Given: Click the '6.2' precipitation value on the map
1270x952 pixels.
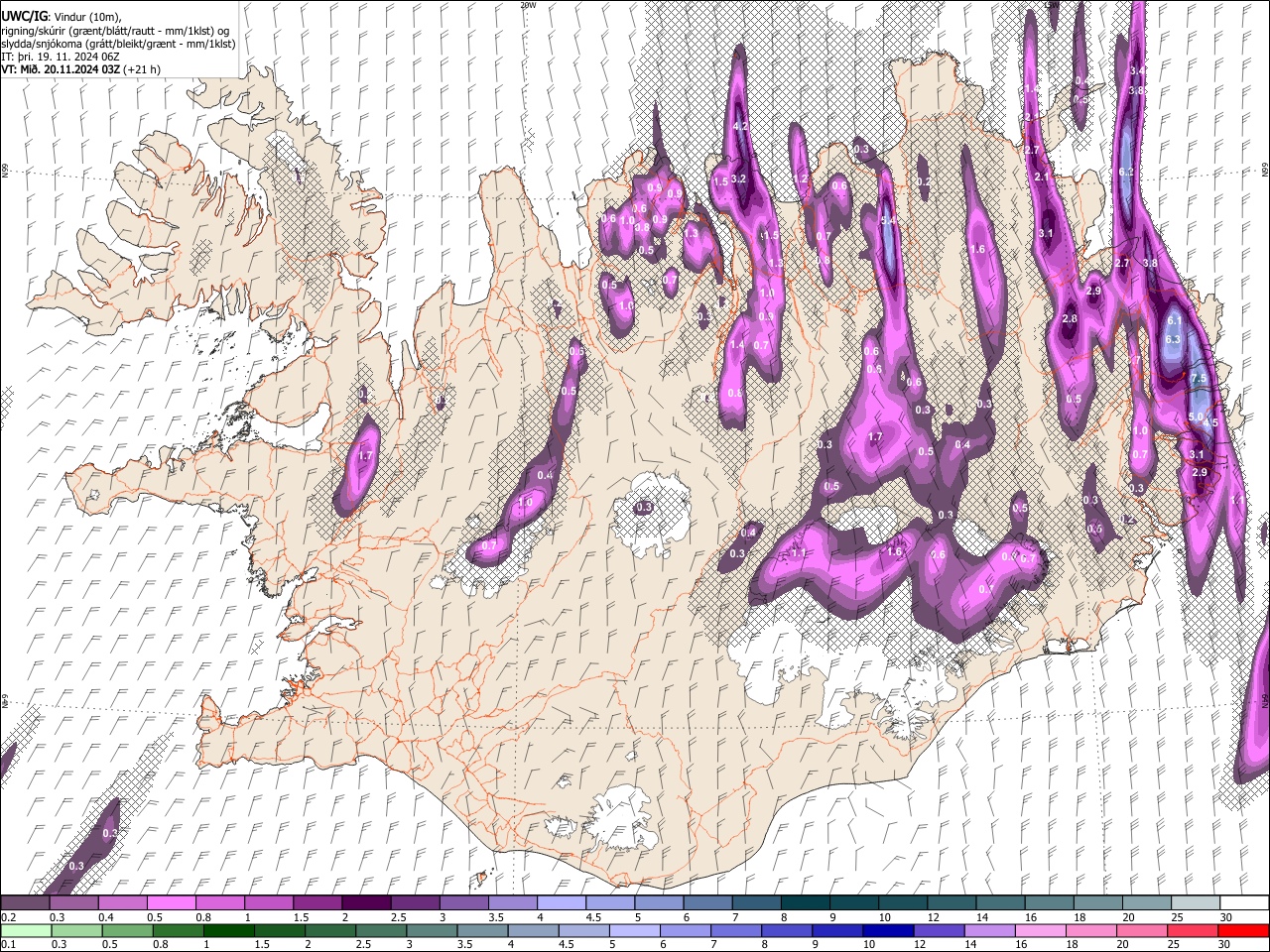Looking at the screenshot, I should [x=1125, y=172].
